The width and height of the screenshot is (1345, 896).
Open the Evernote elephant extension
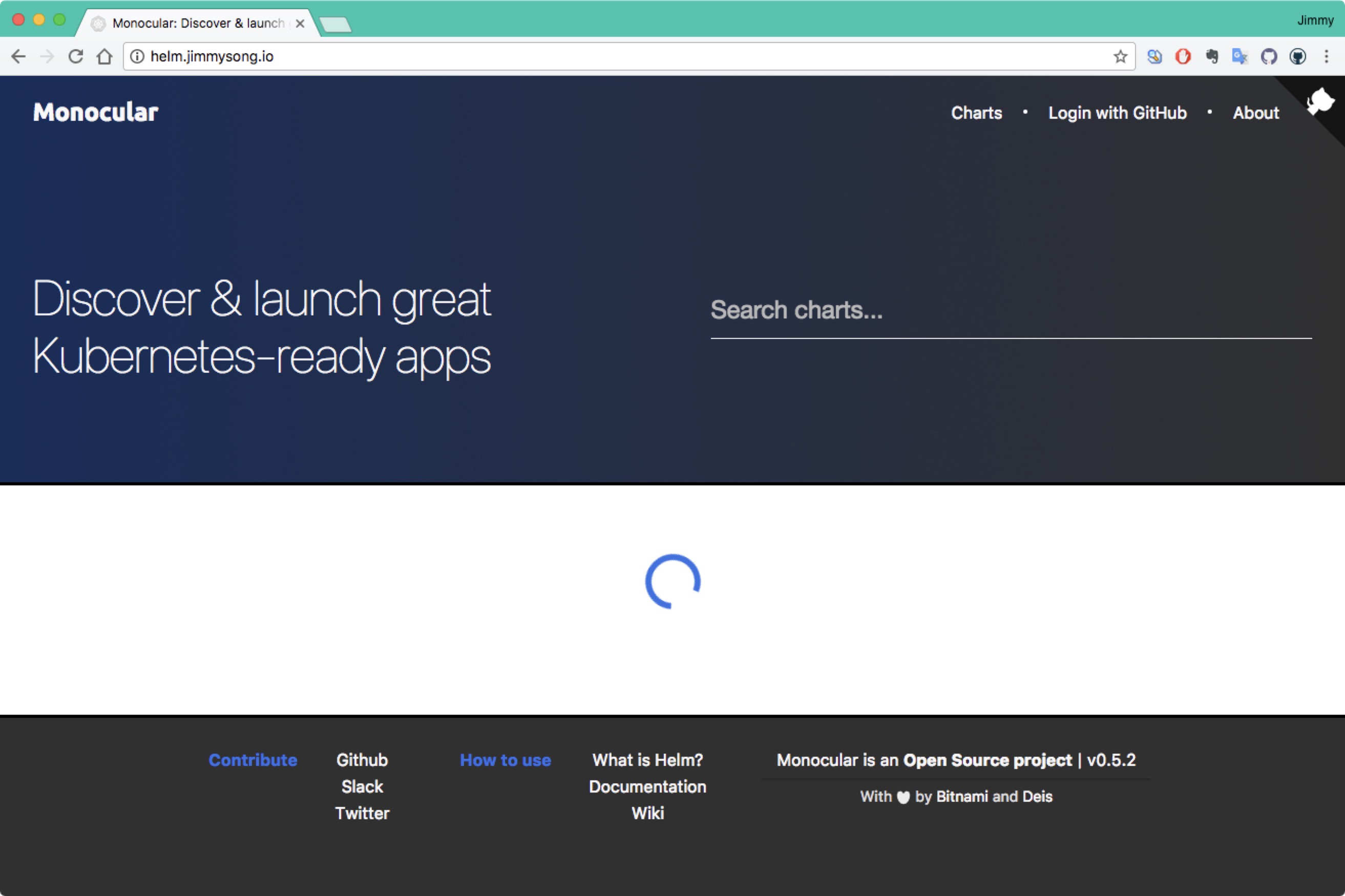coord(1211,56)
